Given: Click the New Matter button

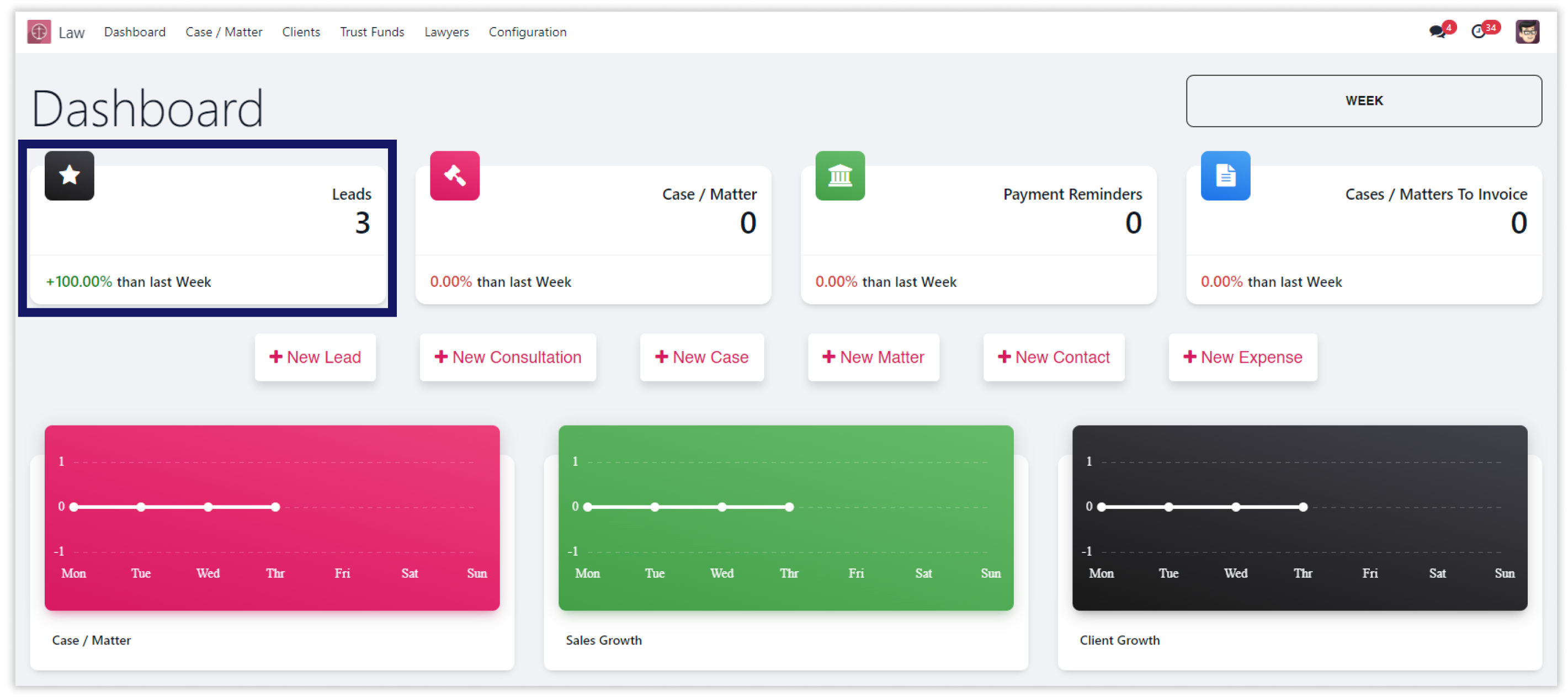Looking at the screenshot, I should 874,357.
